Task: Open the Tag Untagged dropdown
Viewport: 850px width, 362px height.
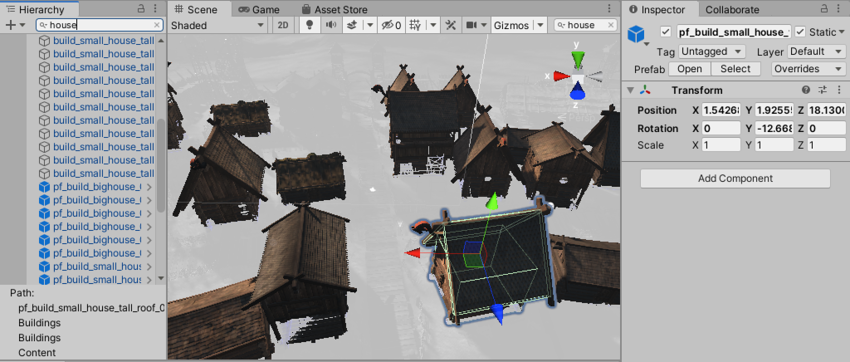Action: coord(712,51)
